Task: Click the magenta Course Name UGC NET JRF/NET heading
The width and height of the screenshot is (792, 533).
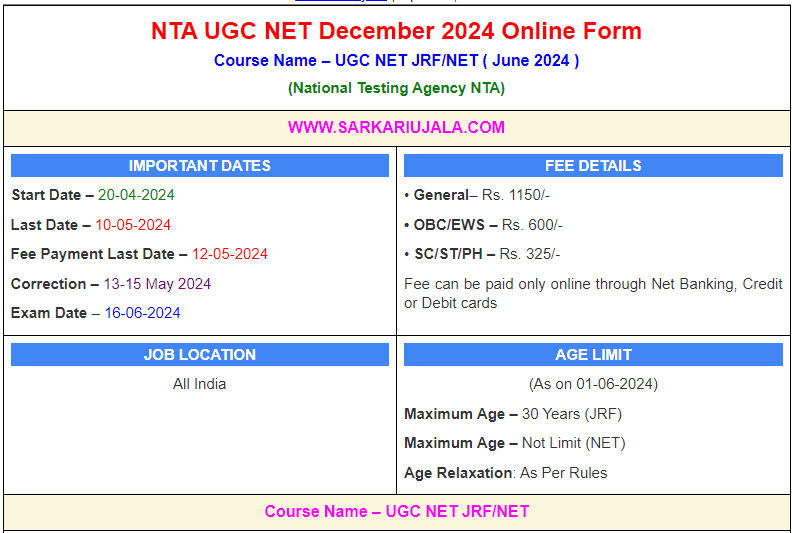Action: pos(396,512)
